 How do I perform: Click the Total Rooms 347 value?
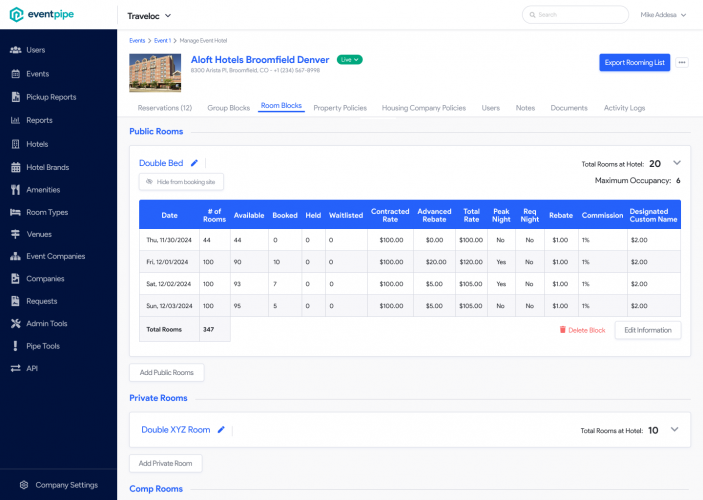[x=208, y=329]
